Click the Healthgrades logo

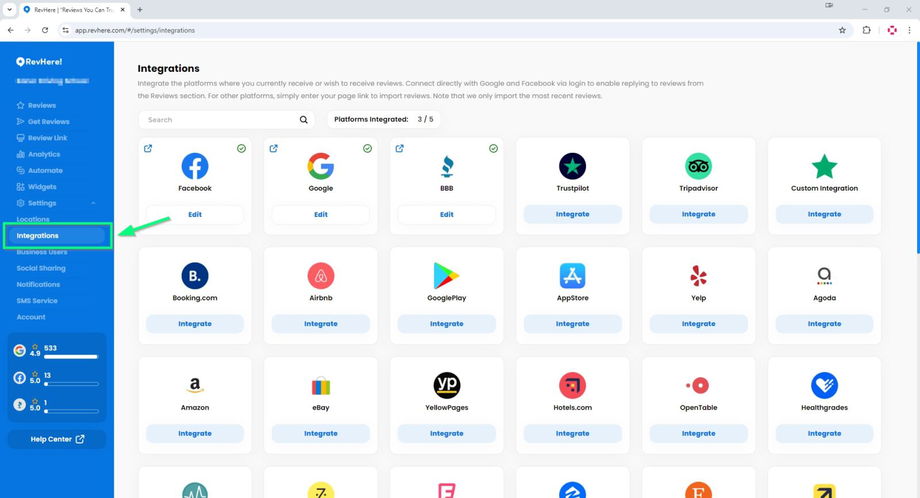pos(824,385)
